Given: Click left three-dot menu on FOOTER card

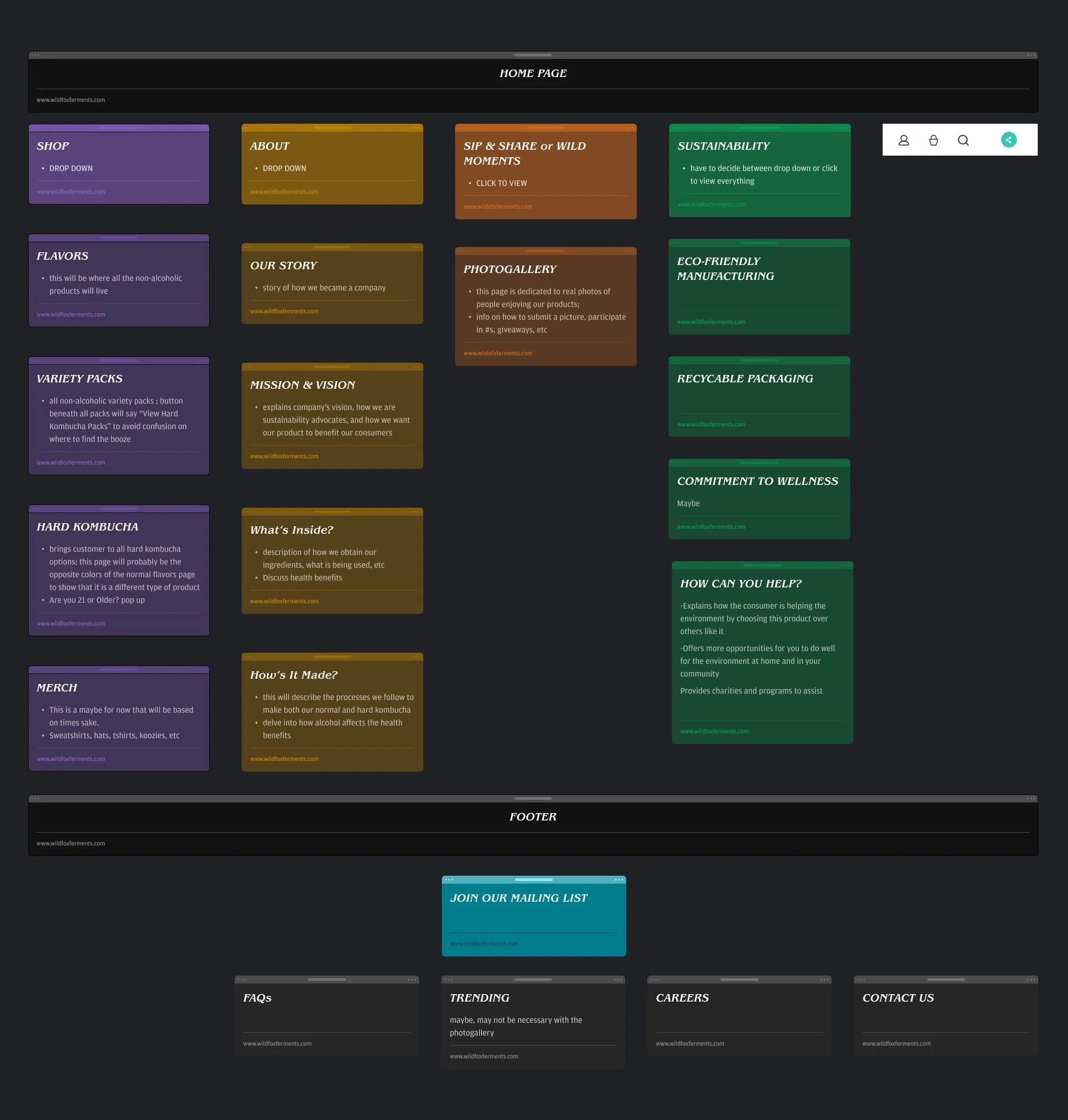Looking at the screenshot, I should (x=35, y=798).
